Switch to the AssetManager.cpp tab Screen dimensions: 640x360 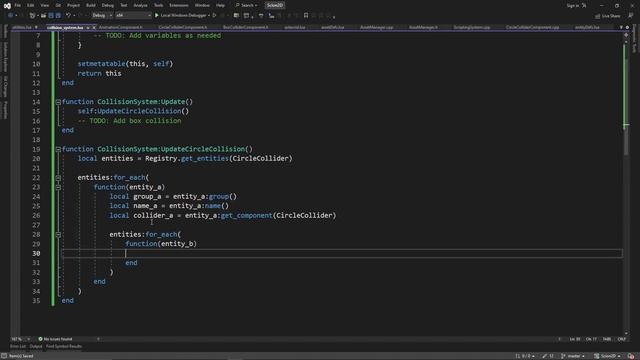click(377, 27)
